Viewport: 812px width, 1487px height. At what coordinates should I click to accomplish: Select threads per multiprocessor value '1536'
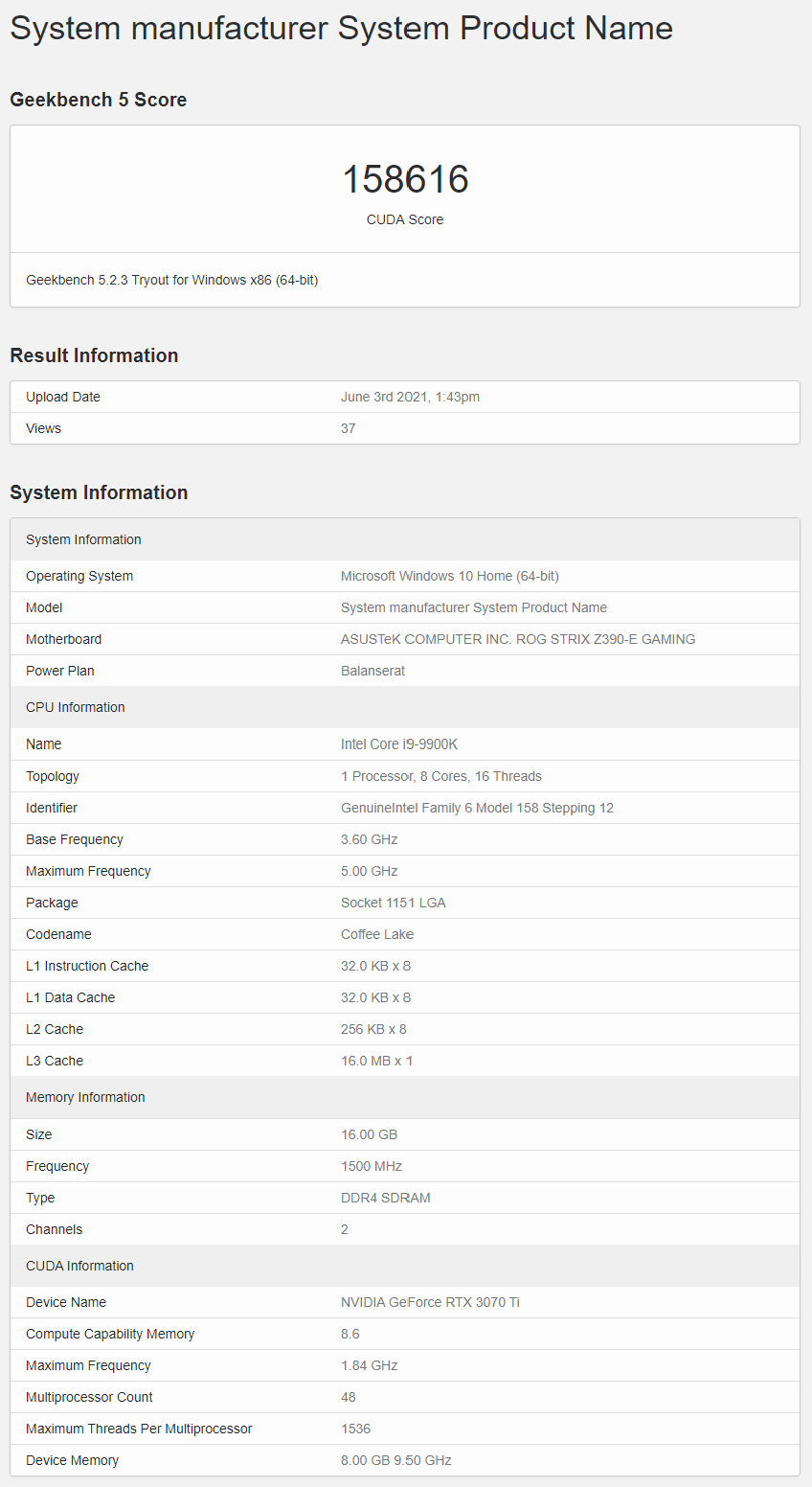coord(355,1429)
